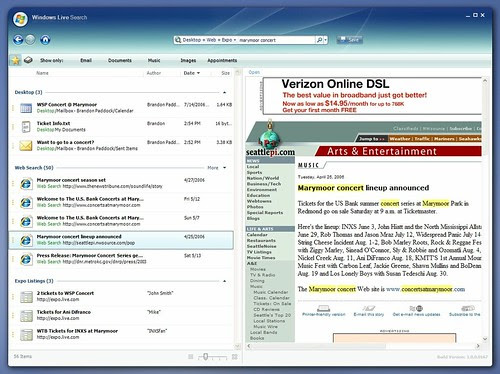Click the text file icon for Ticket Info.txt
This screenshot has width=500, height=374.
click(x=26, y=127)
